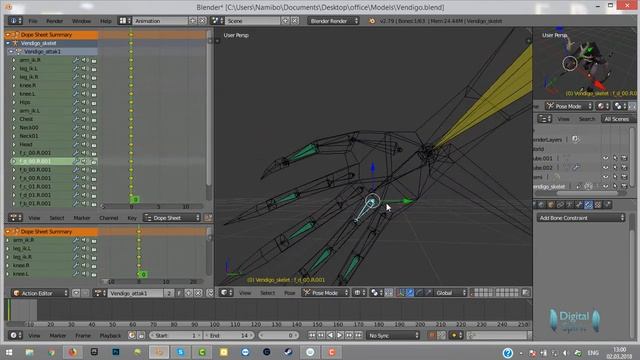Screen dimensions: 640x360
Task: Play the animation forward
Action: point(340,335)
